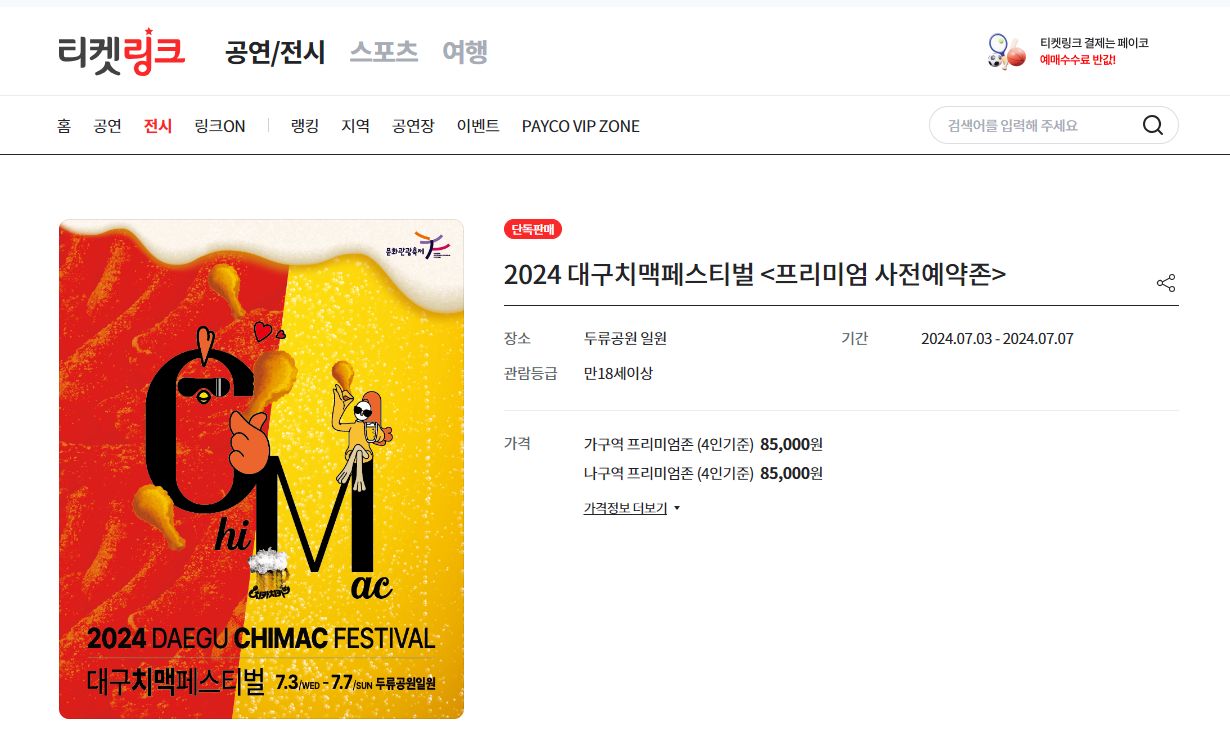The width and height of the screenshot is (1230, 743).
Task: Switch to the 스포츠 category
Action: click(383, 52)
